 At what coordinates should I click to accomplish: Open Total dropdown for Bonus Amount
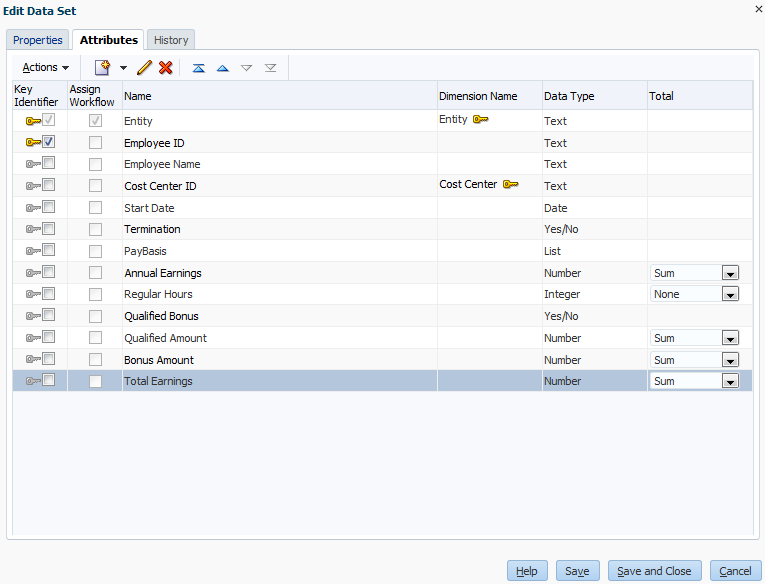click(x=730, y=360)
